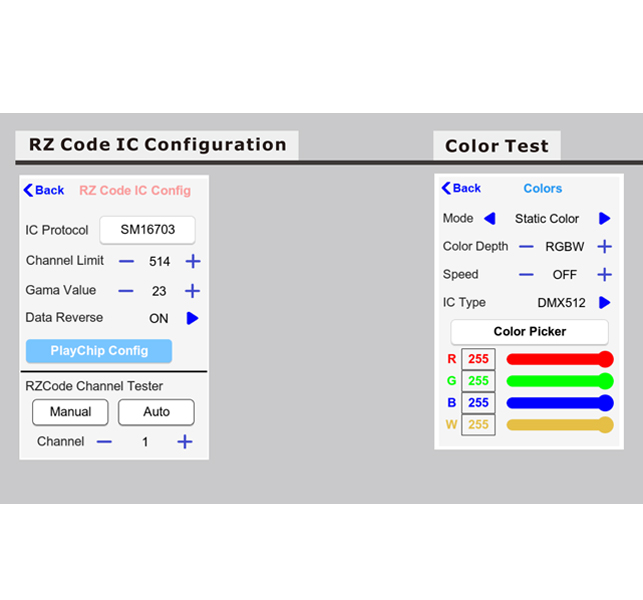This screenshot has width=643, height=600.
Task: Open the IC Protocol SM16703 selector
Action: pos(147,230)
